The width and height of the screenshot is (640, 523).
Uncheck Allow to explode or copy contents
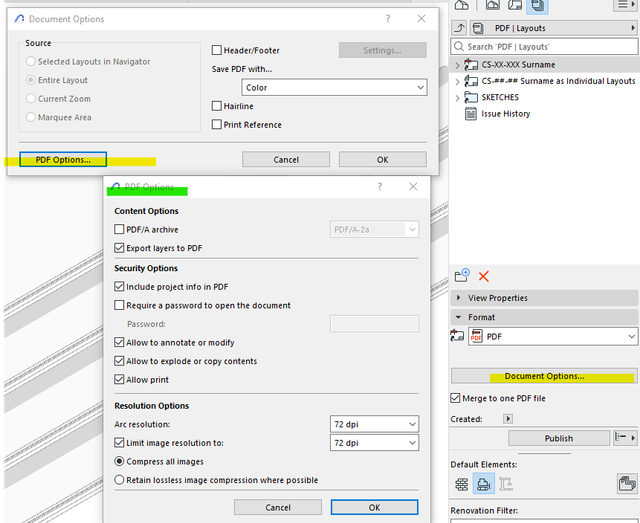pos(119,361)
